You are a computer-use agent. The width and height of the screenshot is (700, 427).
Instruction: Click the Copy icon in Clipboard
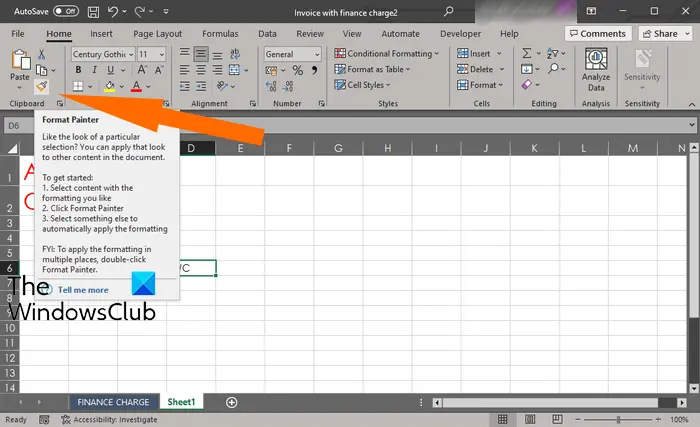click(x=42, y=70)
